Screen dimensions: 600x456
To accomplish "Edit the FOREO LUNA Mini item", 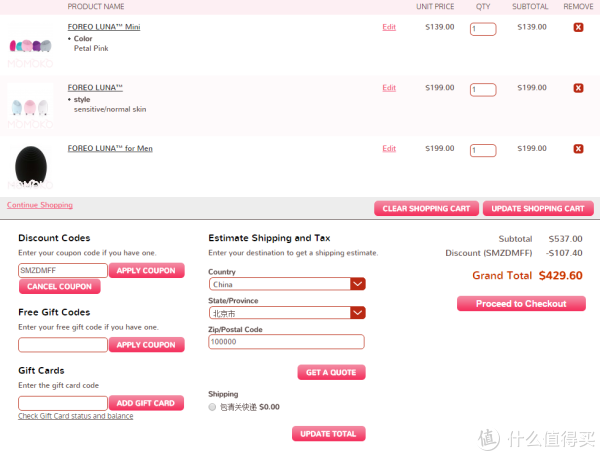I will 389,27.
